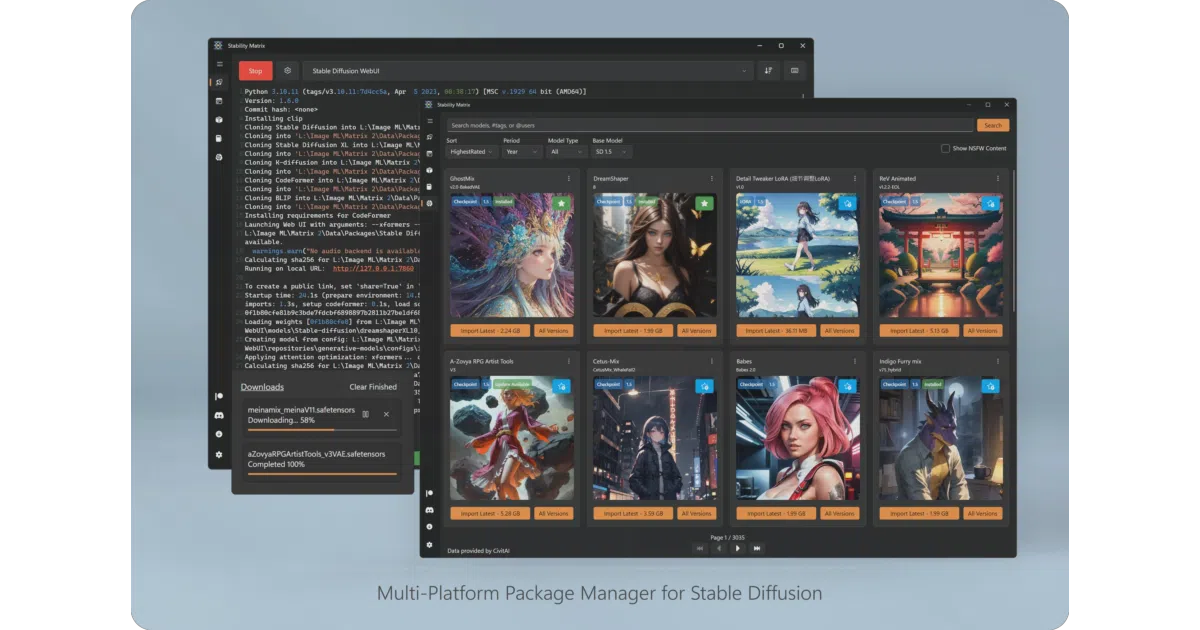Open Packages icon in front window sidebar

pos(430,153)
